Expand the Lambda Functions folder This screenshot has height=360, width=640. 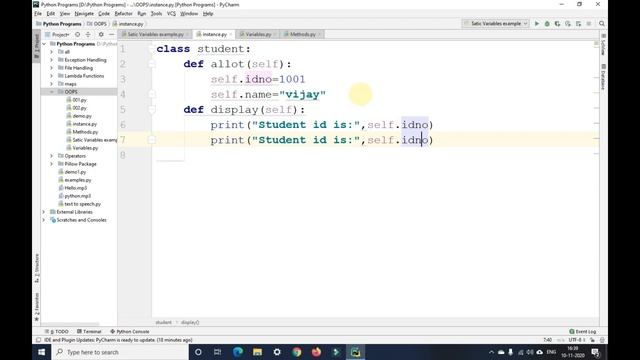(51, 76)
